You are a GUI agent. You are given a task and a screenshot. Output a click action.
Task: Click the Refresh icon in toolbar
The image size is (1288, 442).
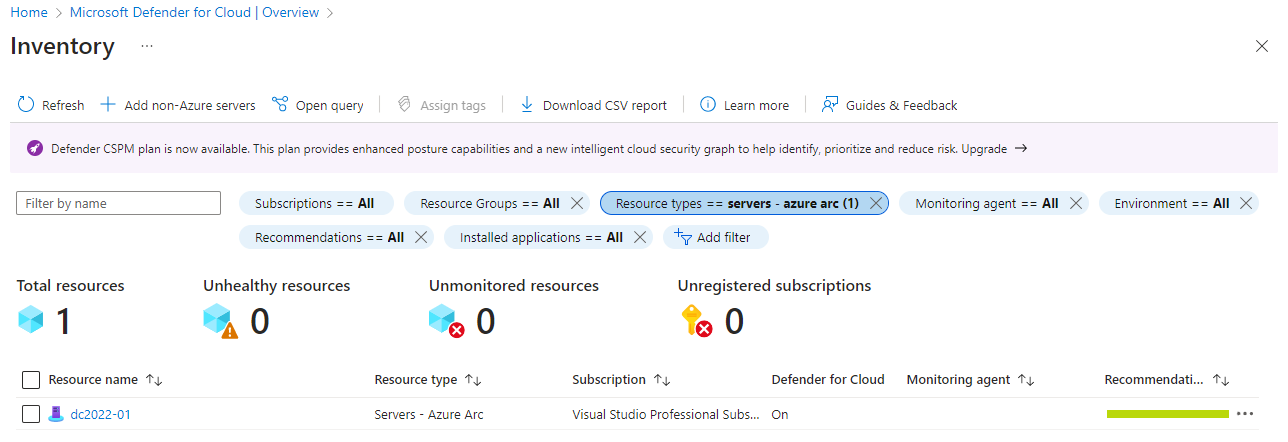click(26, 105)
